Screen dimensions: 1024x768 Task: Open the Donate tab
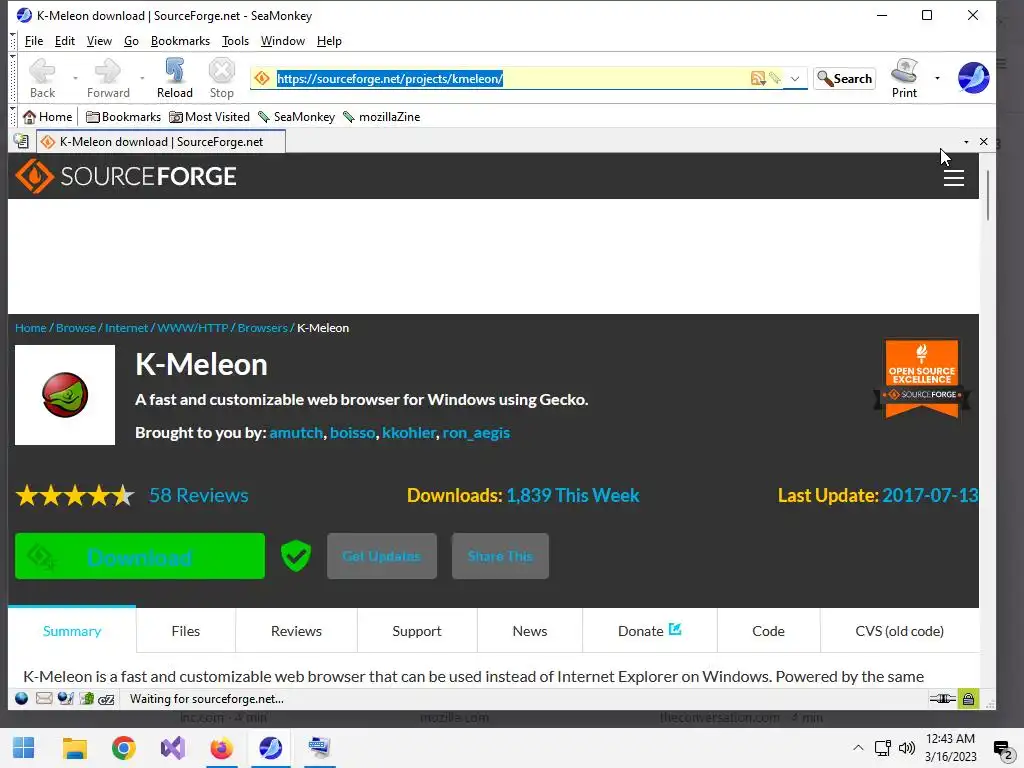point(649,631)
